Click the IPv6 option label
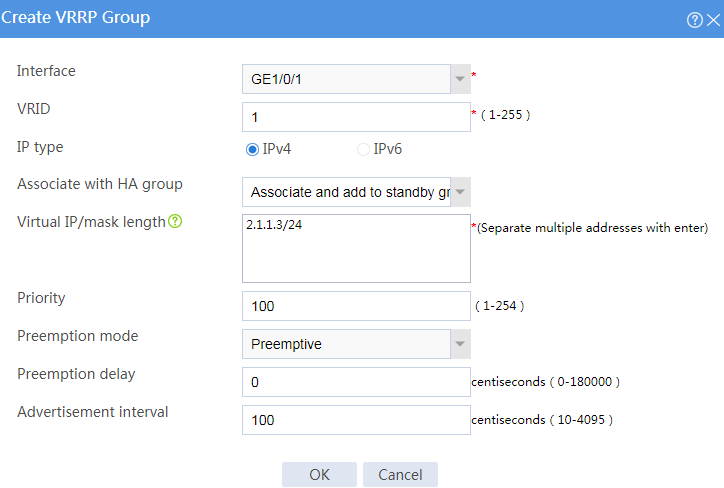This screenshot has height=488, width=724. [387, 149]
